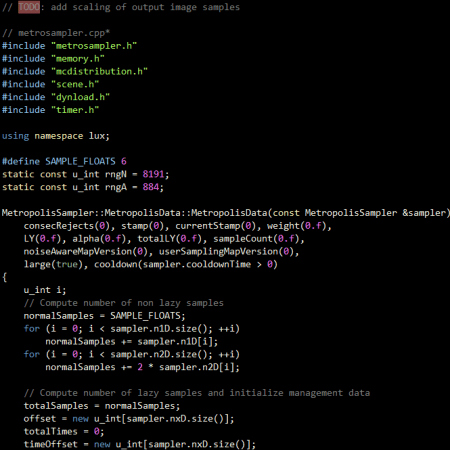The height and width of the screenshot is (450, 450).
Task: Click the "#define SAMPLE_FLOATS 6" line
Action: [x=64, y=161]
